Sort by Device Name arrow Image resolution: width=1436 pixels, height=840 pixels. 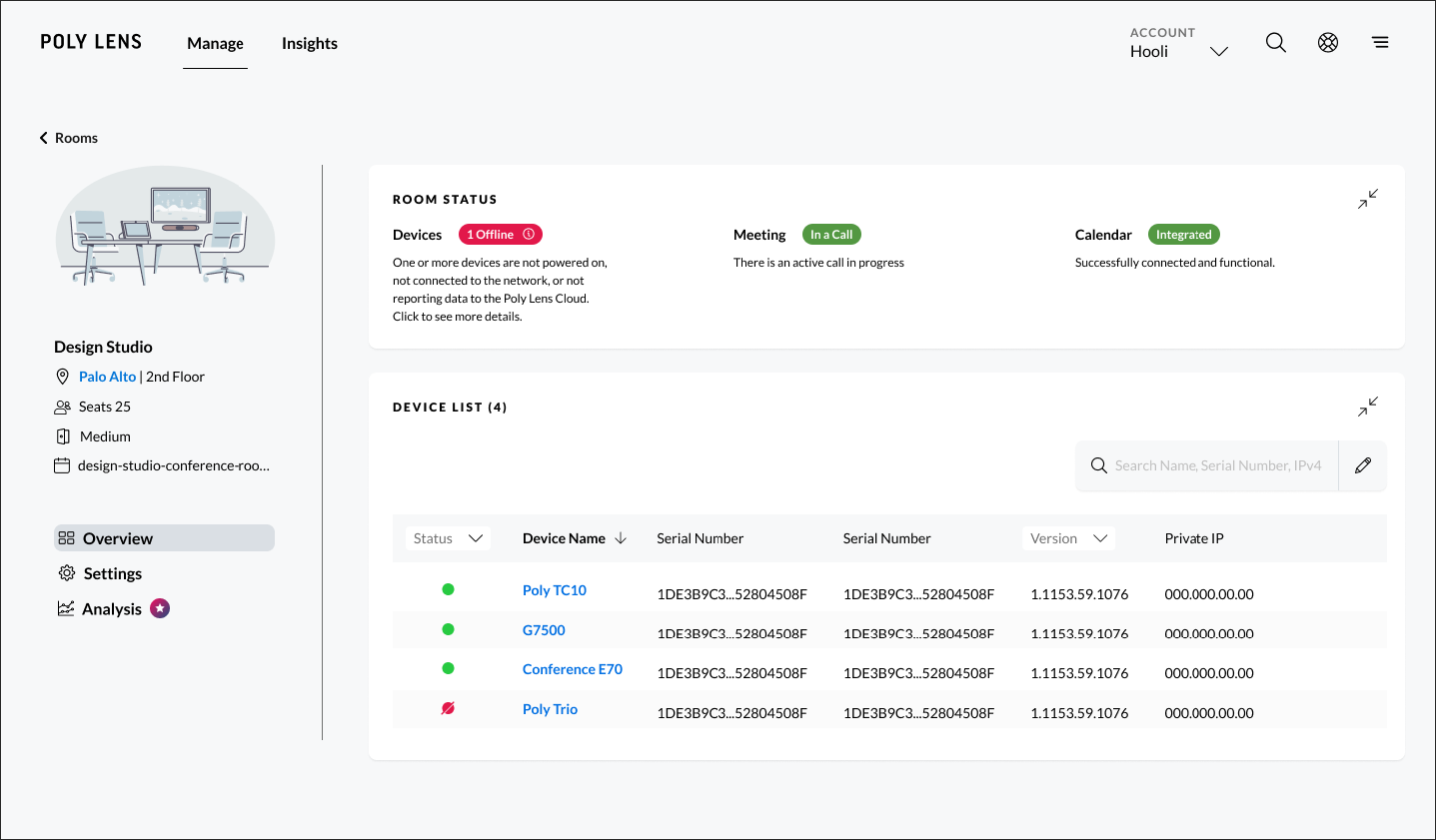point(621,538)
